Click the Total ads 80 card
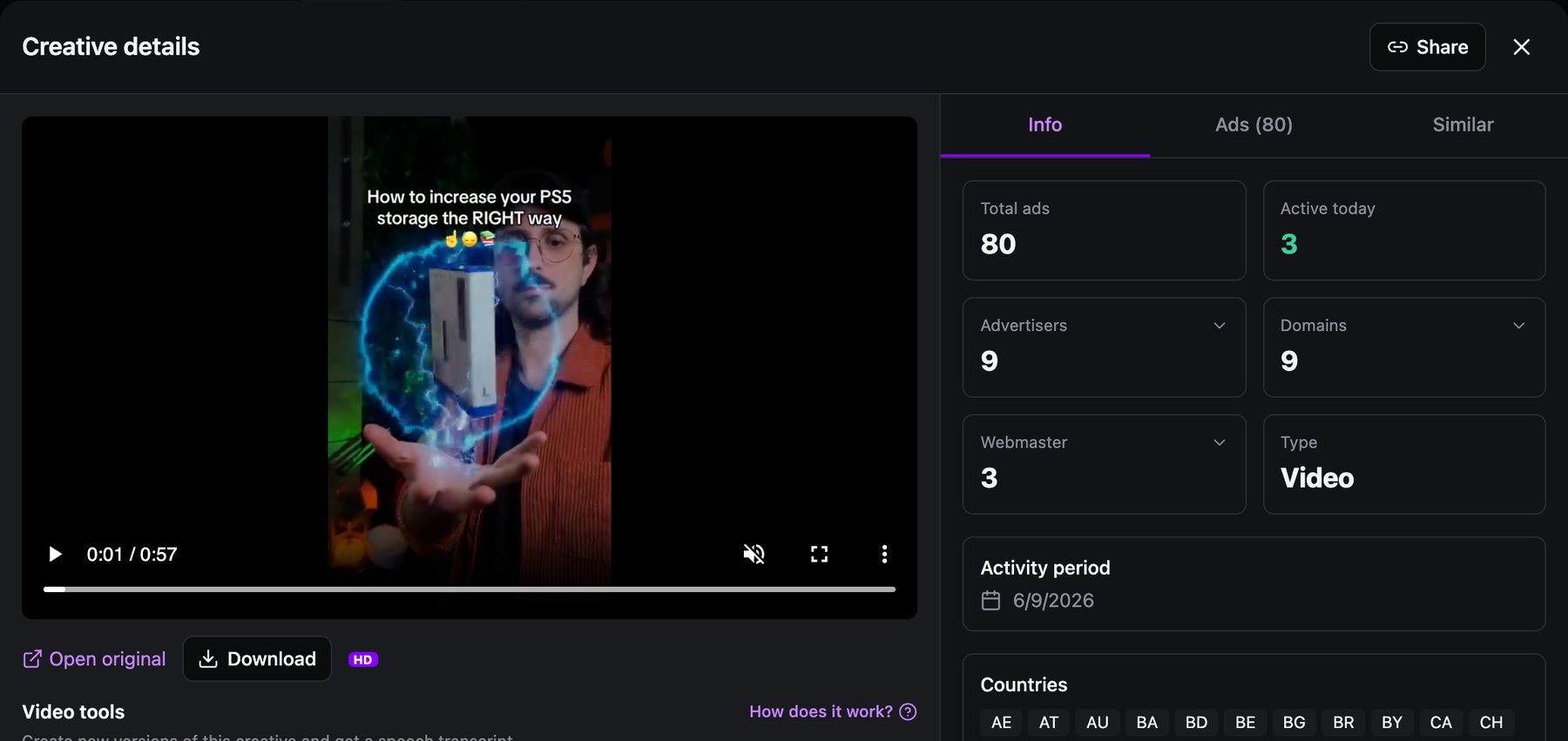This screenshot has width=1568, height=741. coord(1105,231)
